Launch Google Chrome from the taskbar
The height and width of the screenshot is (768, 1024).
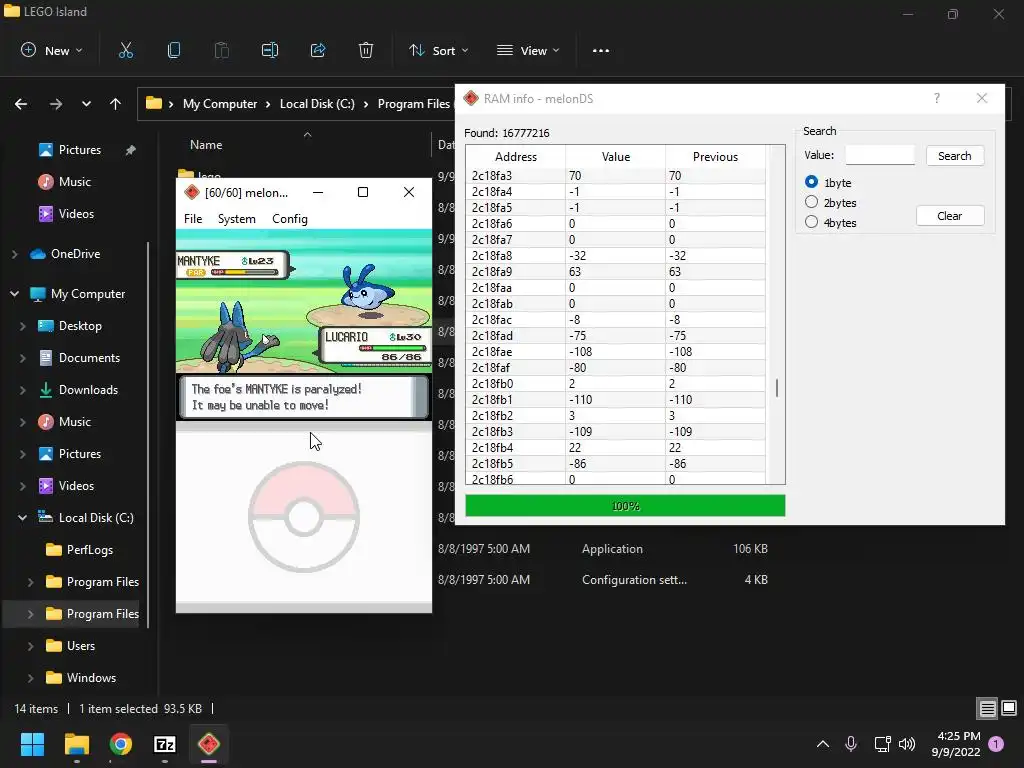point(121,744)
